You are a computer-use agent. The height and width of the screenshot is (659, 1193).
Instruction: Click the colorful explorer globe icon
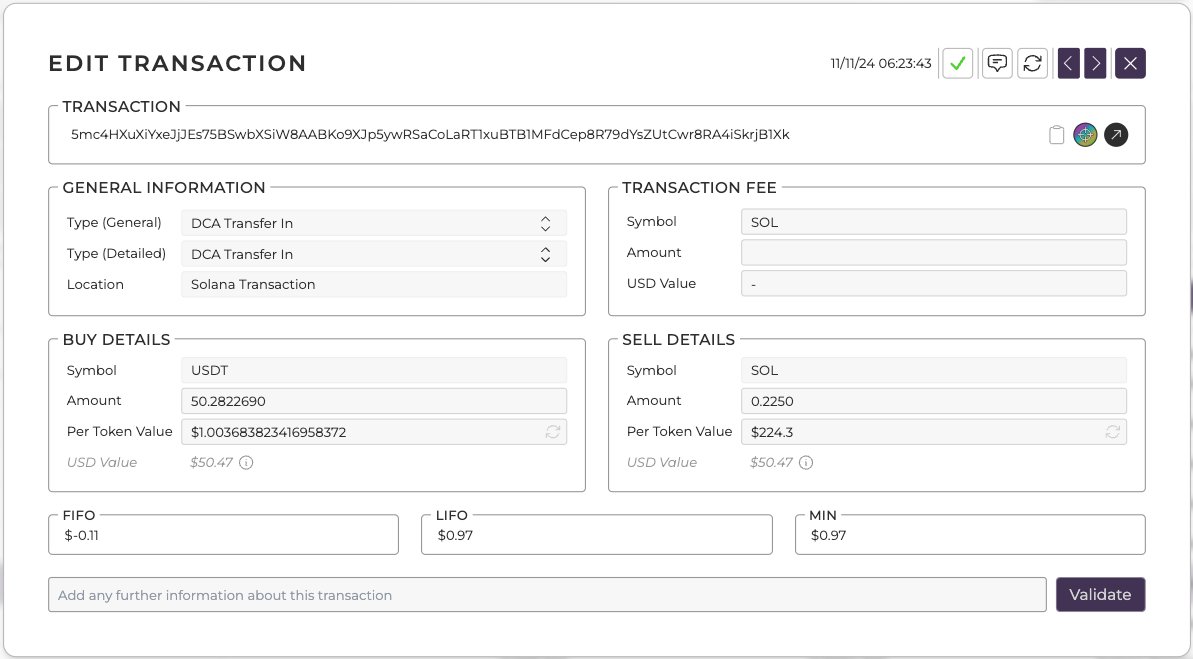tap(1085, 135)
